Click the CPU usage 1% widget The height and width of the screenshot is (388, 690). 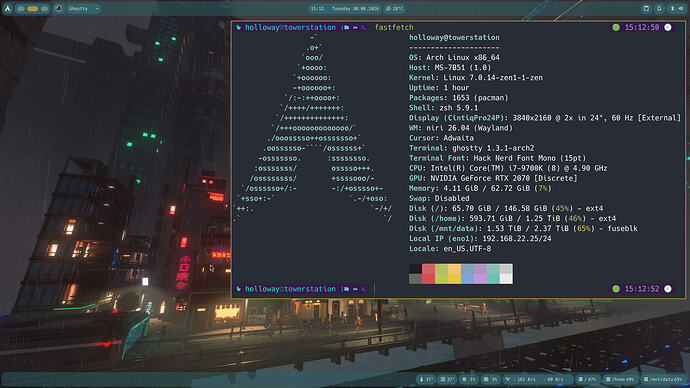(x=469, y=379)
